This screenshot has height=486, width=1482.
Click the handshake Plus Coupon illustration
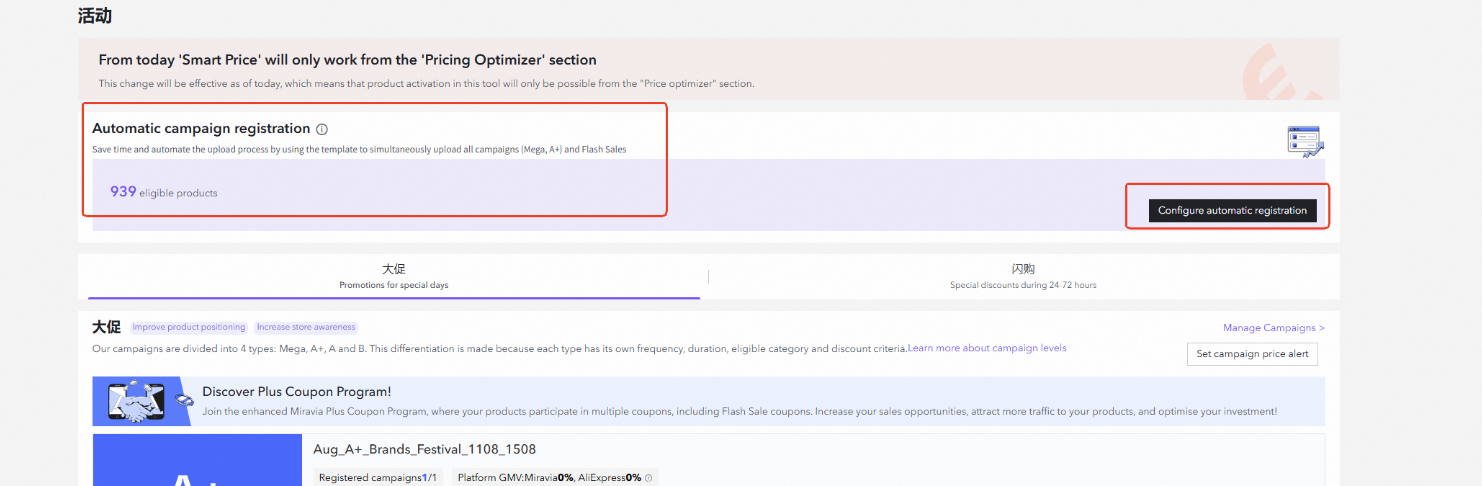(x=139, y=400)
